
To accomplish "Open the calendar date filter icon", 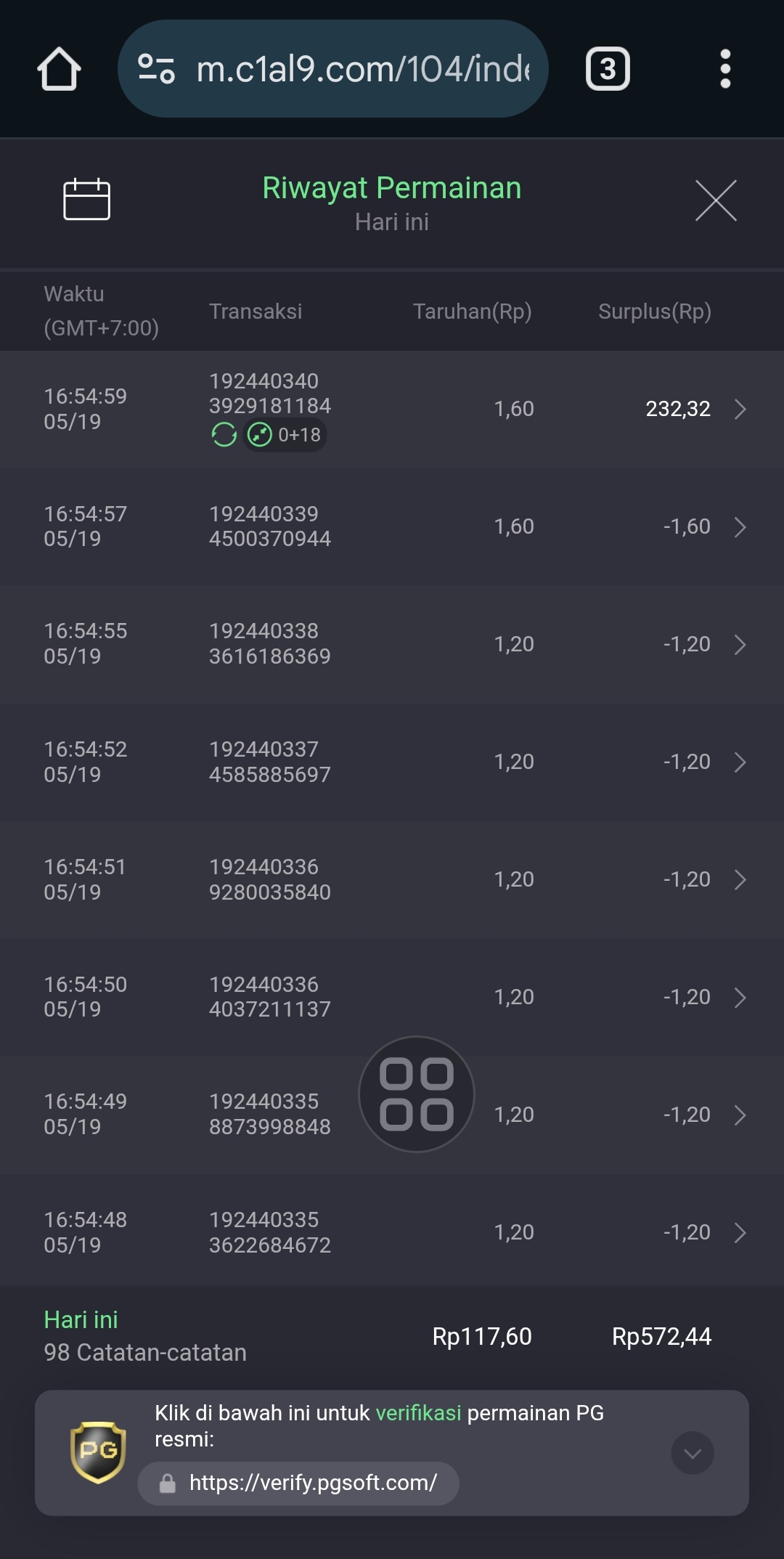I will [86, 199].
